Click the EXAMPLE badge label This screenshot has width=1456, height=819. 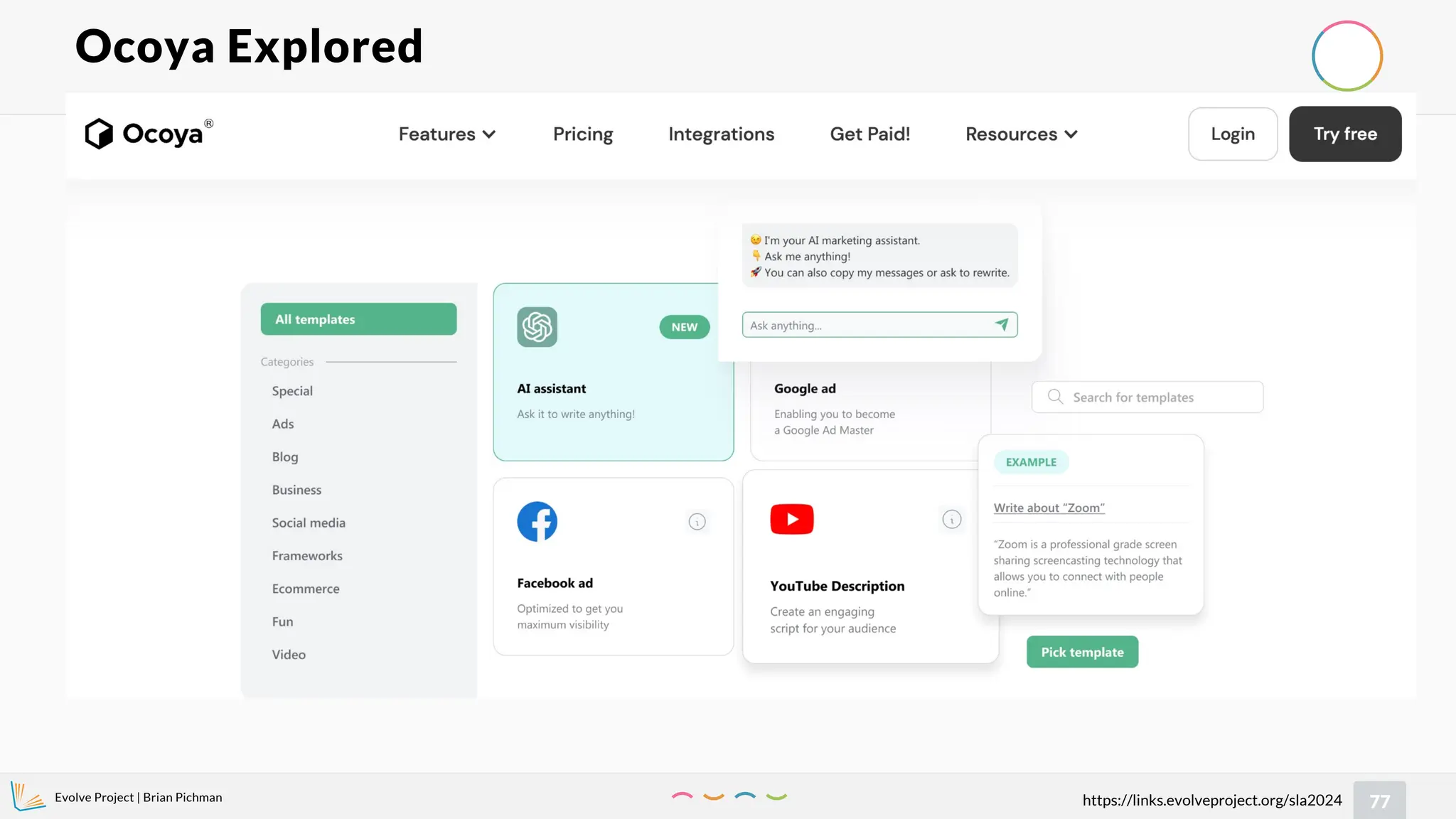[1031, 462]
